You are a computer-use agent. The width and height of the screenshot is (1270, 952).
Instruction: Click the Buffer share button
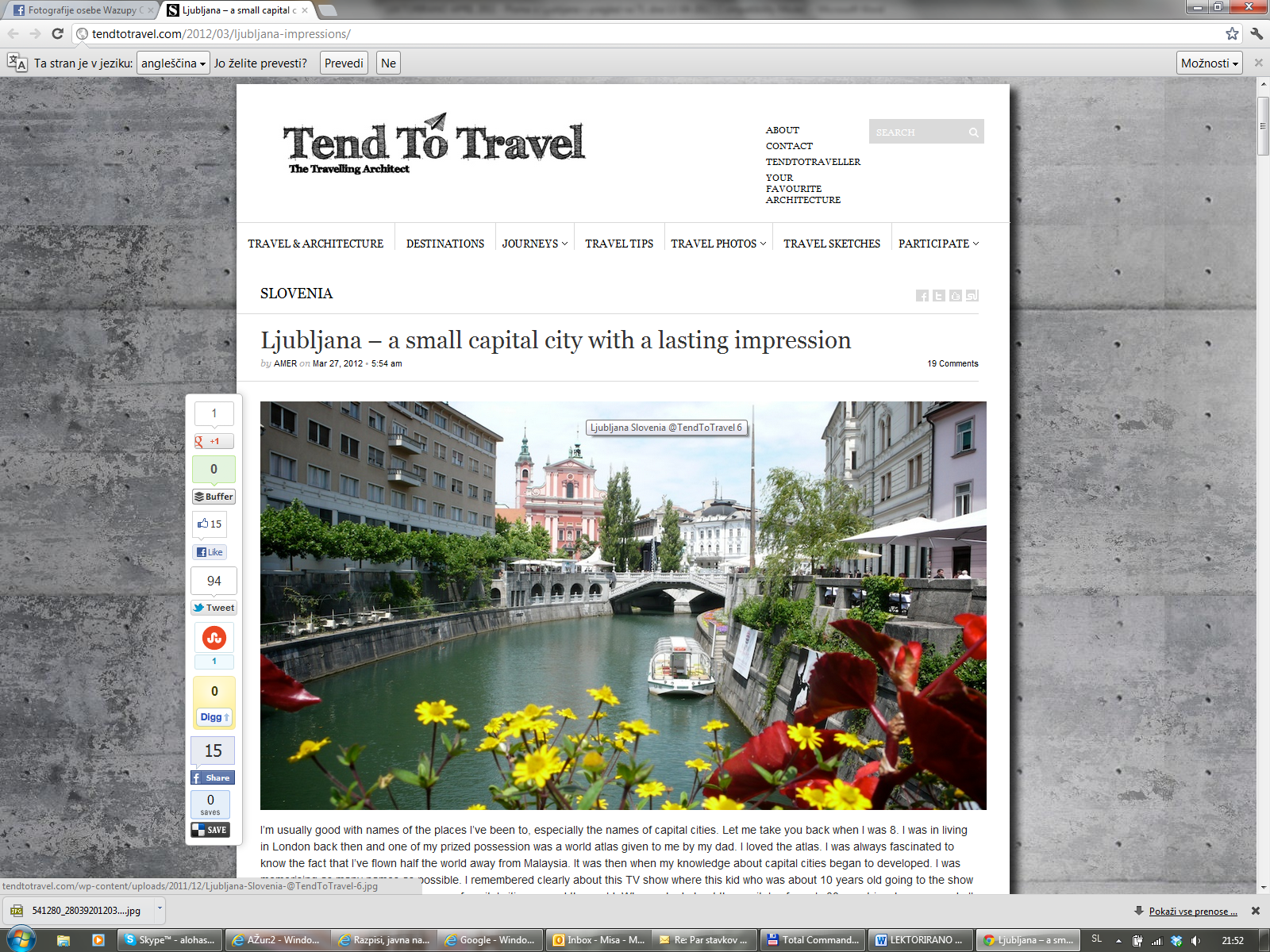tap(214, 497)
